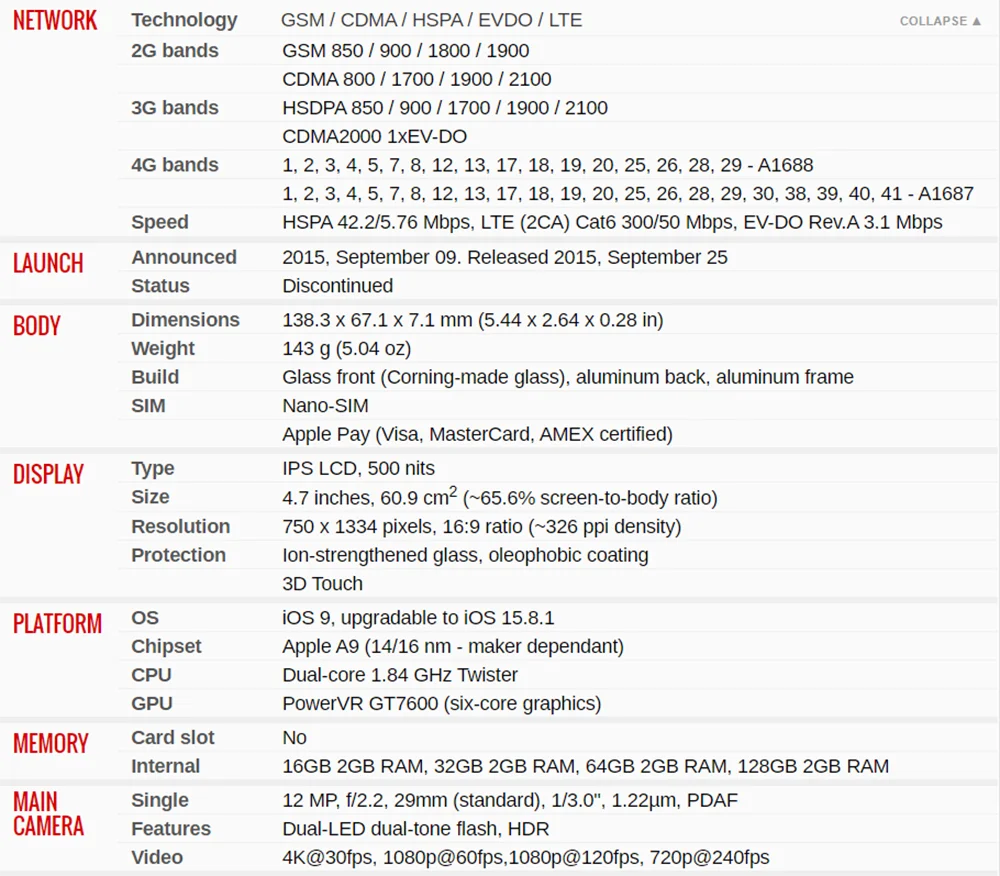The height and width of the screenshot is (876, 1000).
Task: Click the A1688 4G bands row
Action: 548,165
